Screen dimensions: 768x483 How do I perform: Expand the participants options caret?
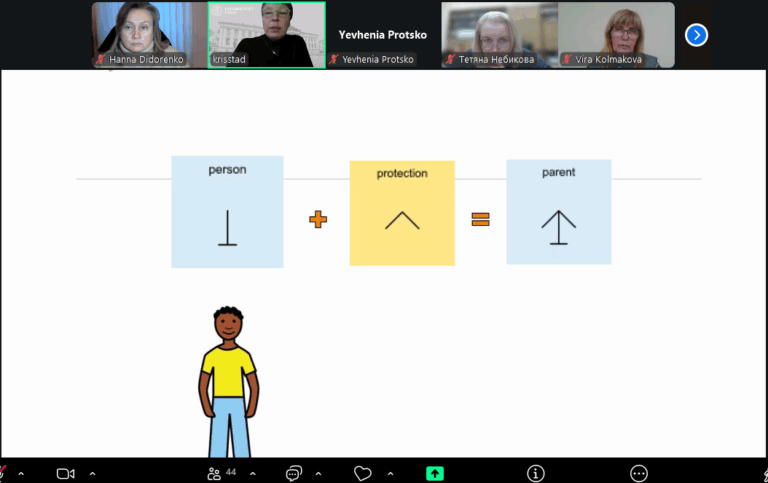[x=252, y=473]
